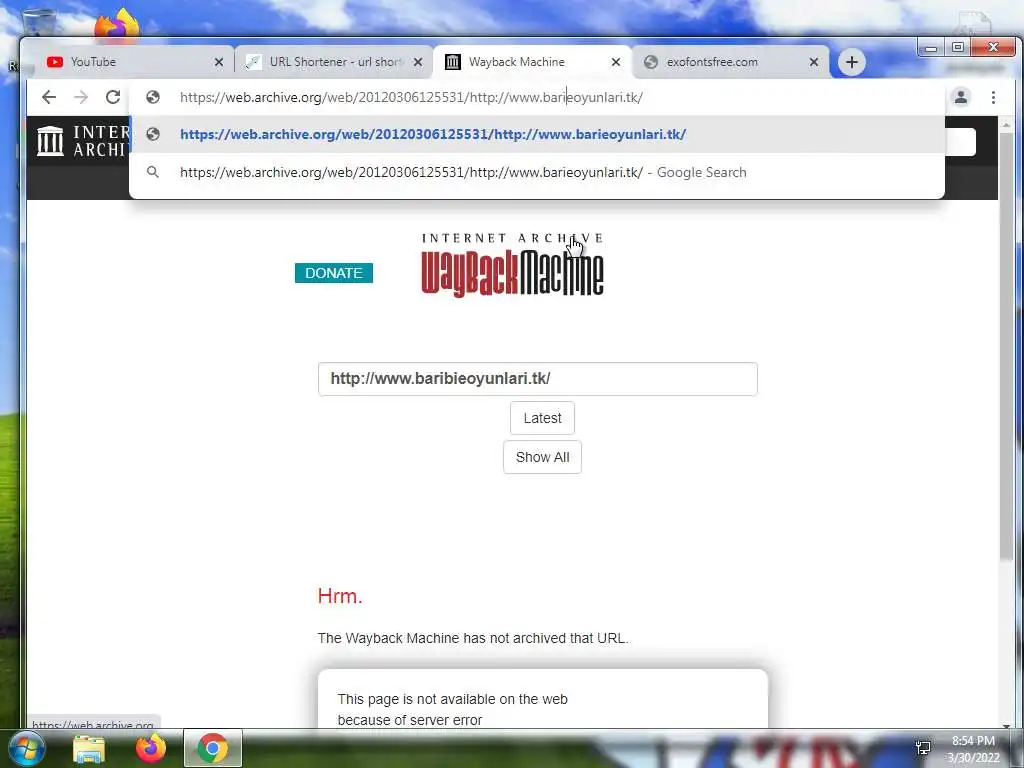Open the Firefox desktop shortcut icon

tap(117, 24)
